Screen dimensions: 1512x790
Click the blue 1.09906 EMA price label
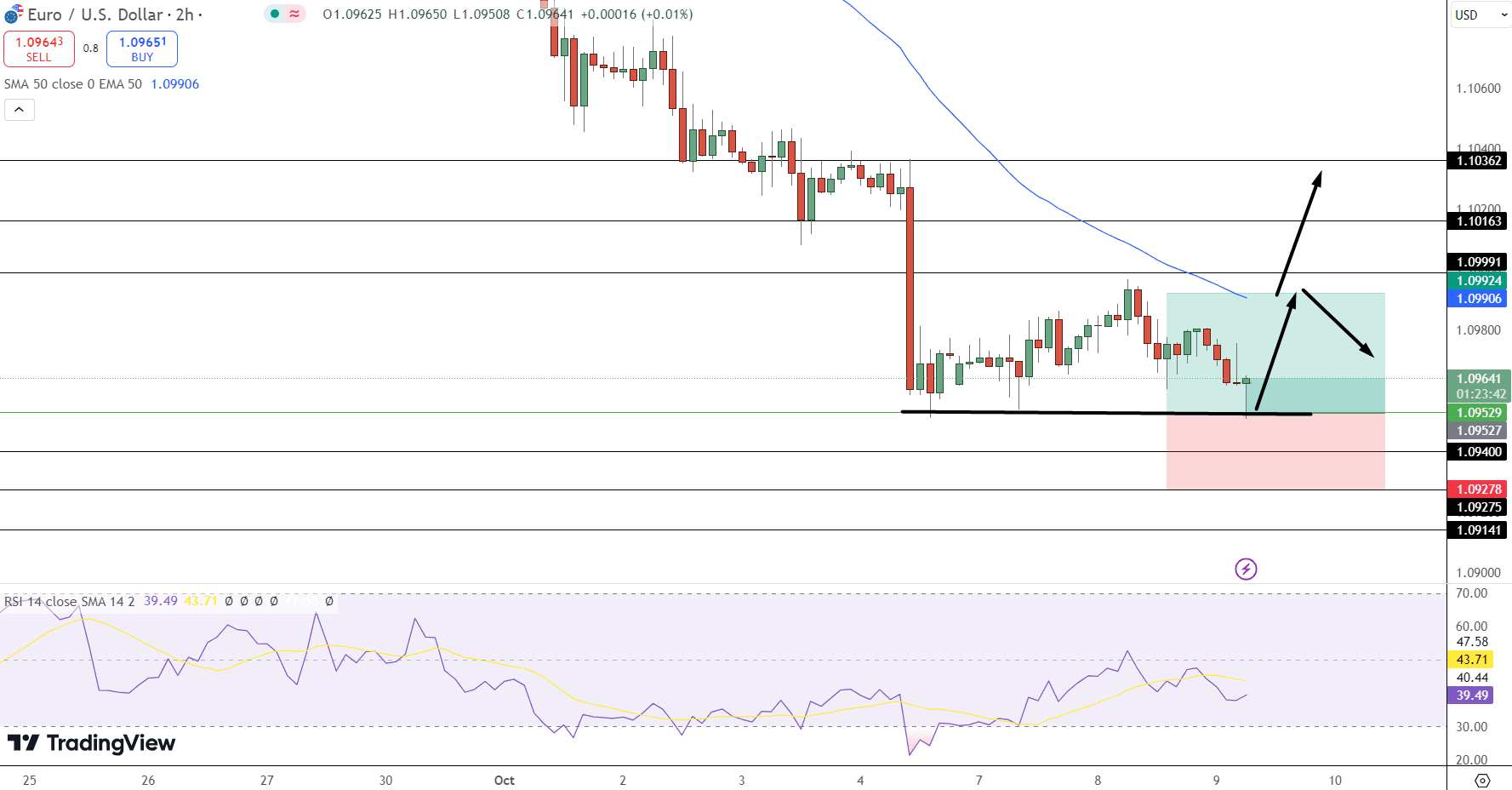point(1478,299)
